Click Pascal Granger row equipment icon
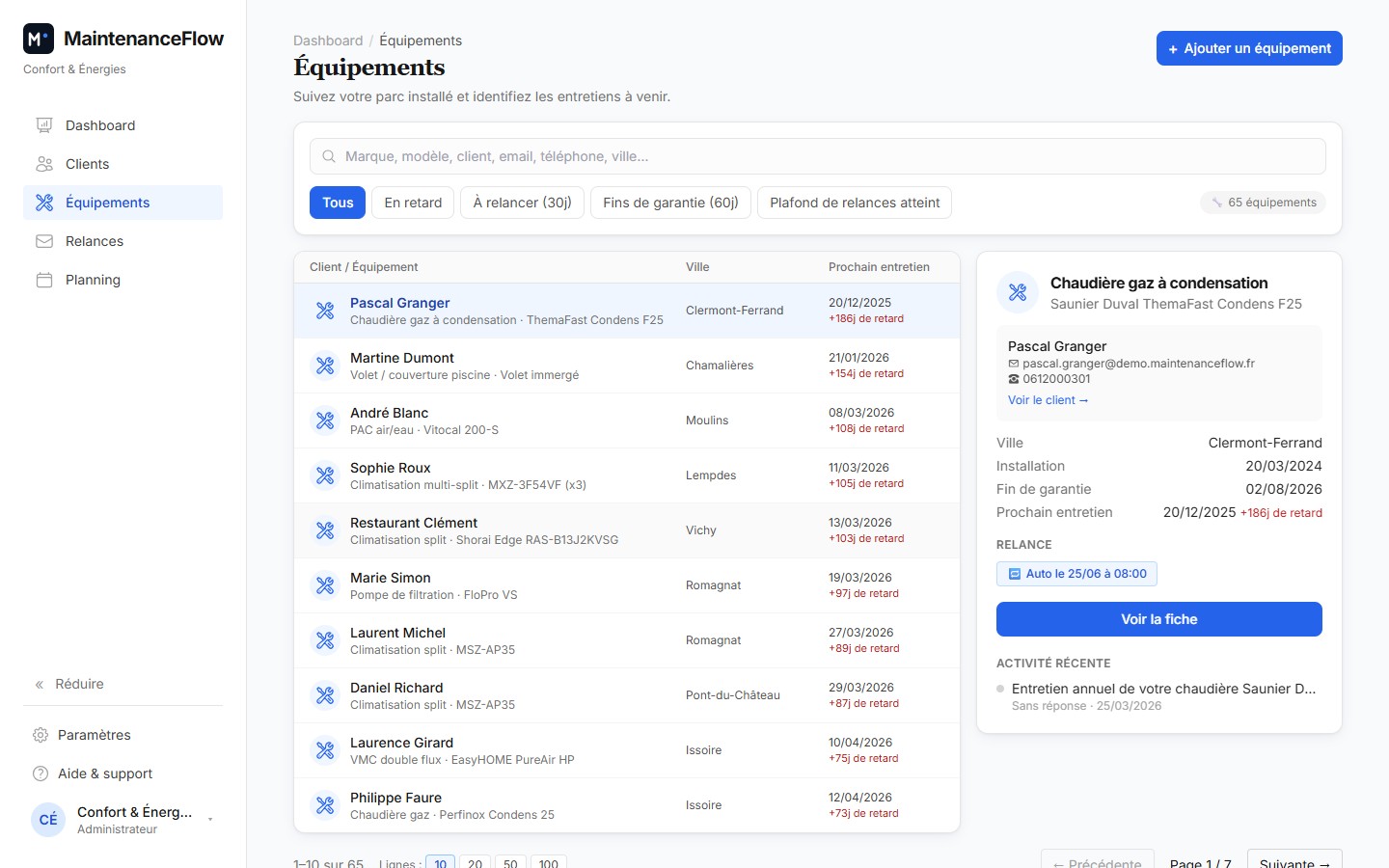 coord(325,311)
